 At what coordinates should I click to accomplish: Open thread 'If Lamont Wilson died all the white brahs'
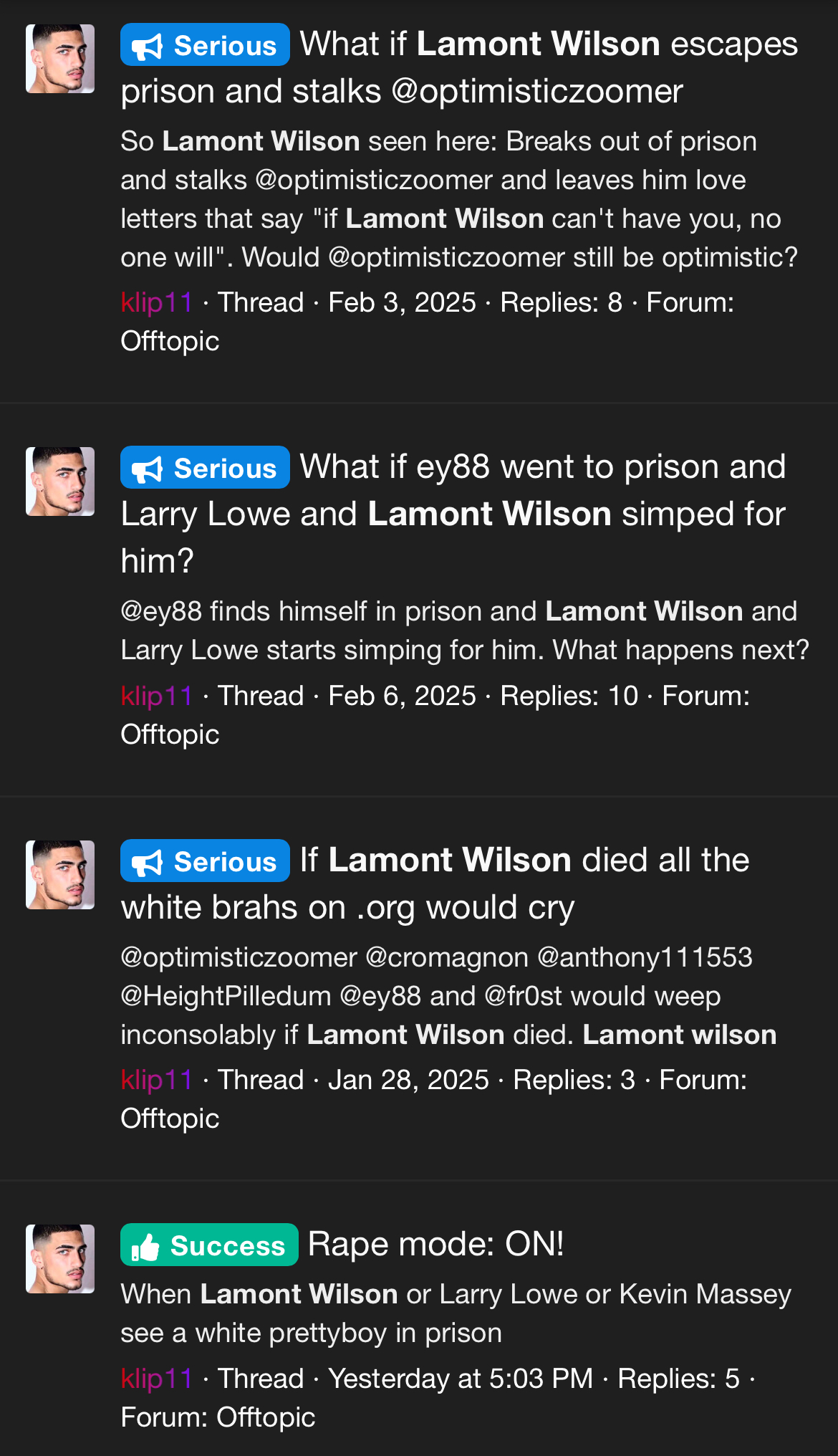[x=524, y=861]
